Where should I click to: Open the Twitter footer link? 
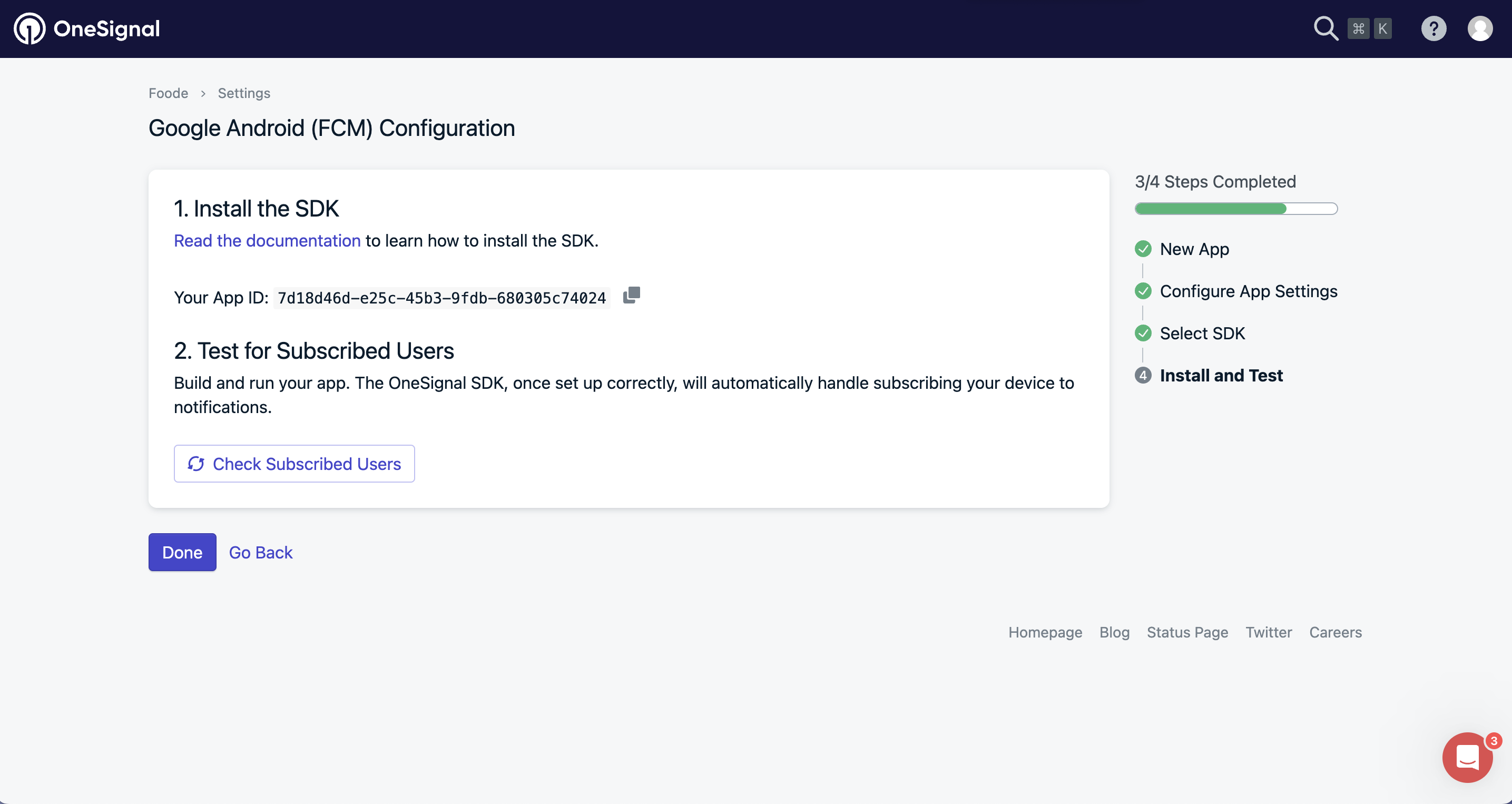tap(1269, 632)
